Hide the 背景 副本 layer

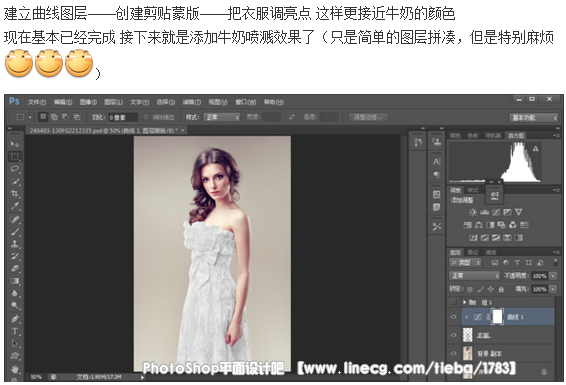tap(454, 353)
